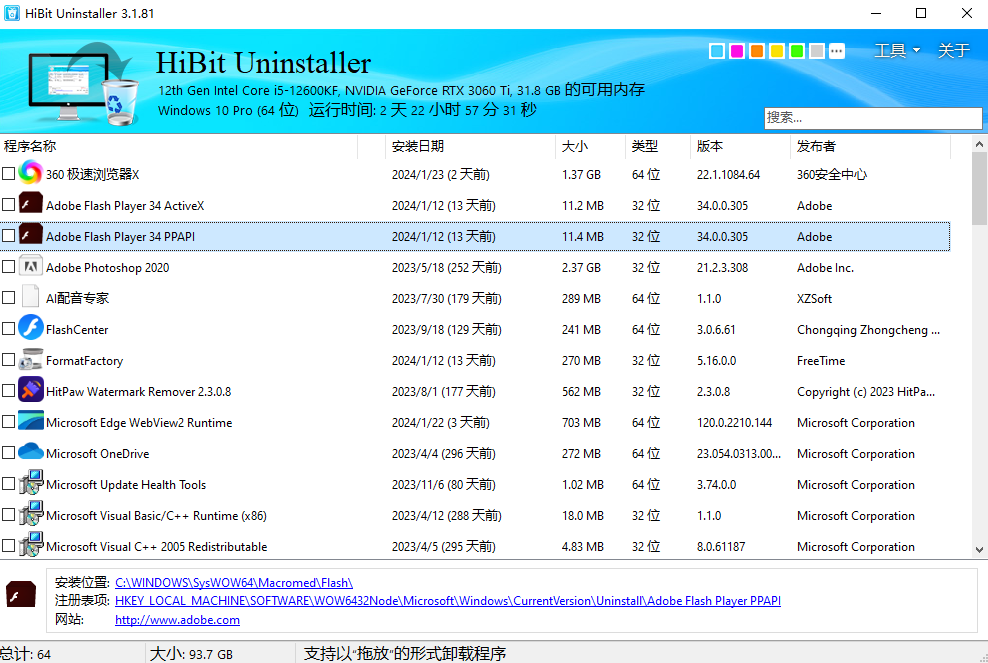Enable the checkbox for Adobe Photoshop 2020
This screenshot has height=663, width=988.
click(9, 267)
